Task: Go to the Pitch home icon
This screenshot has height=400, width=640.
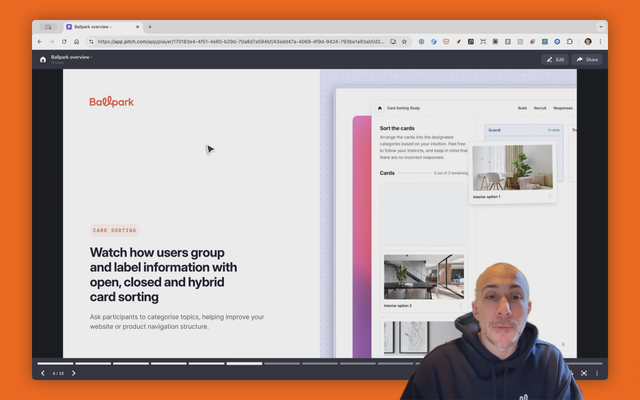Action: click(43, 60)
